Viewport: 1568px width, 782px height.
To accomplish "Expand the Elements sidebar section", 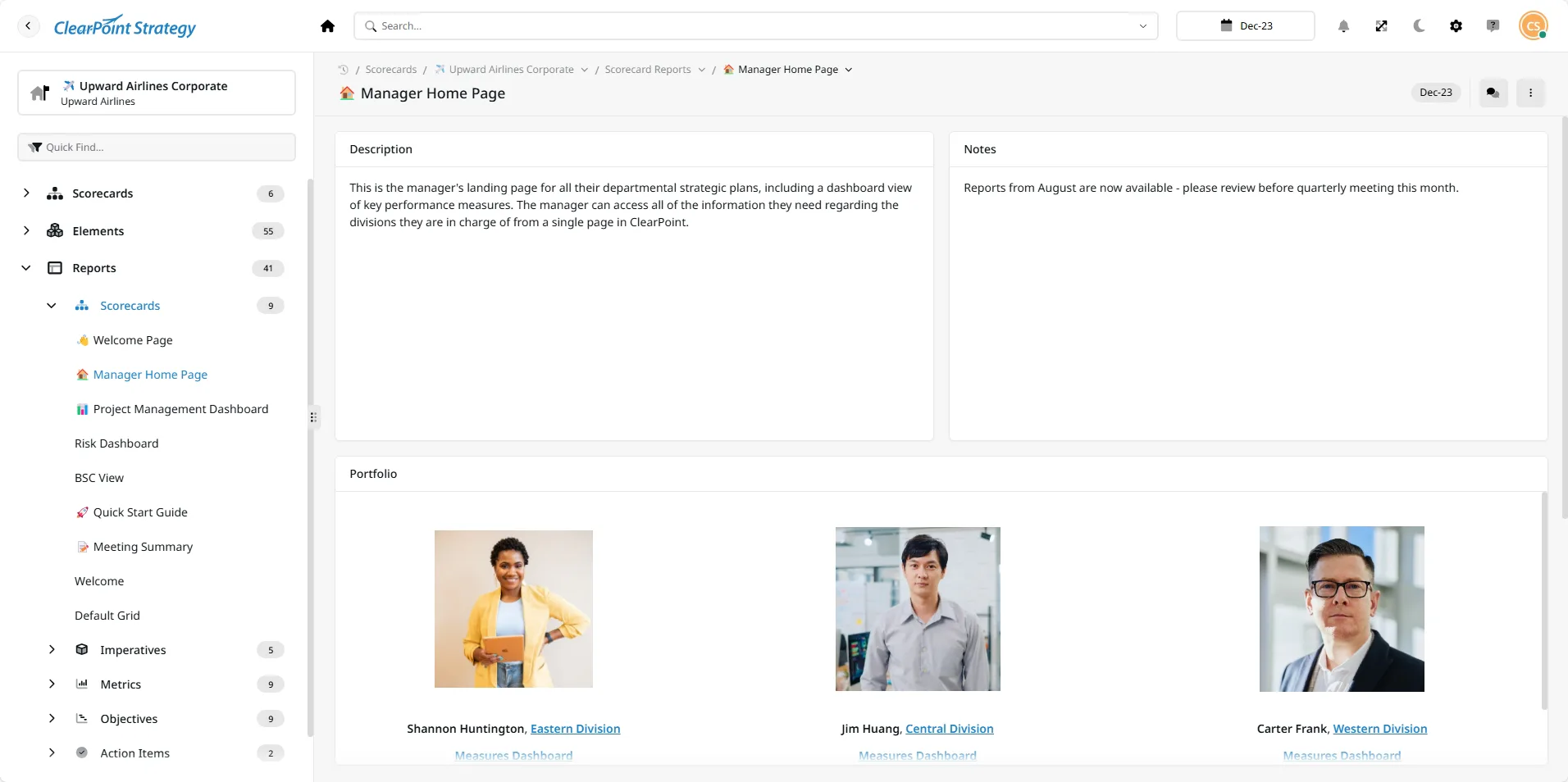I will (x=26, y=231).
